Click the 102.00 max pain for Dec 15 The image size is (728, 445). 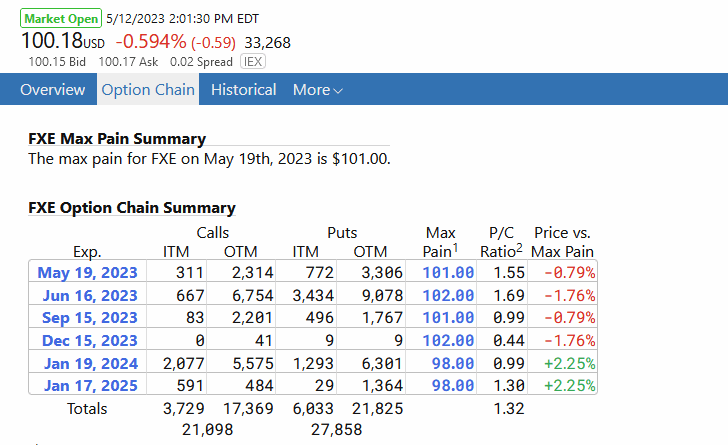tap(449, 340)
